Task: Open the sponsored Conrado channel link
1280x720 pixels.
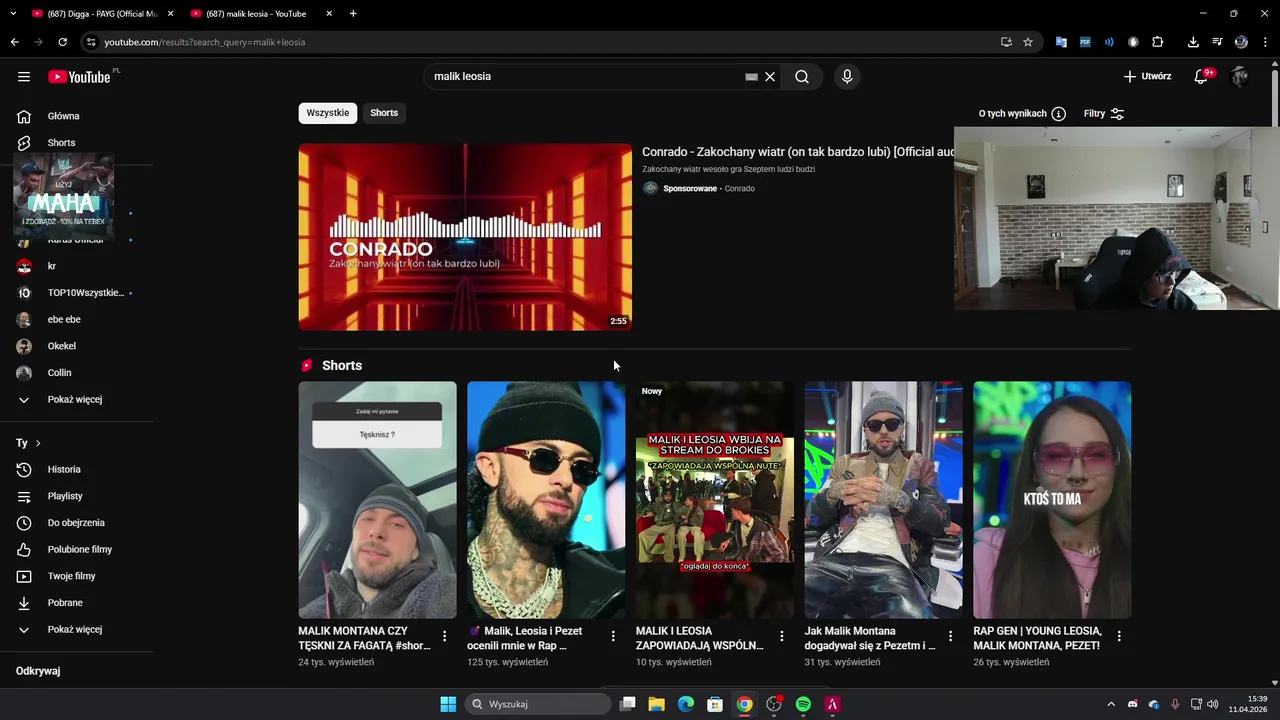Action: pyautogui.click(x=739, y=189)
